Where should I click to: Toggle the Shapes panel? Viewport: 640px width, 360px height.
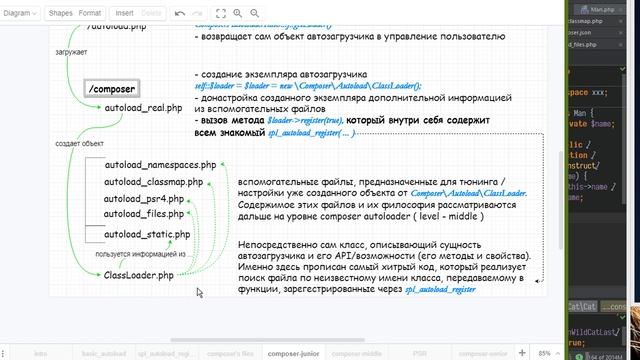point(60,13)
